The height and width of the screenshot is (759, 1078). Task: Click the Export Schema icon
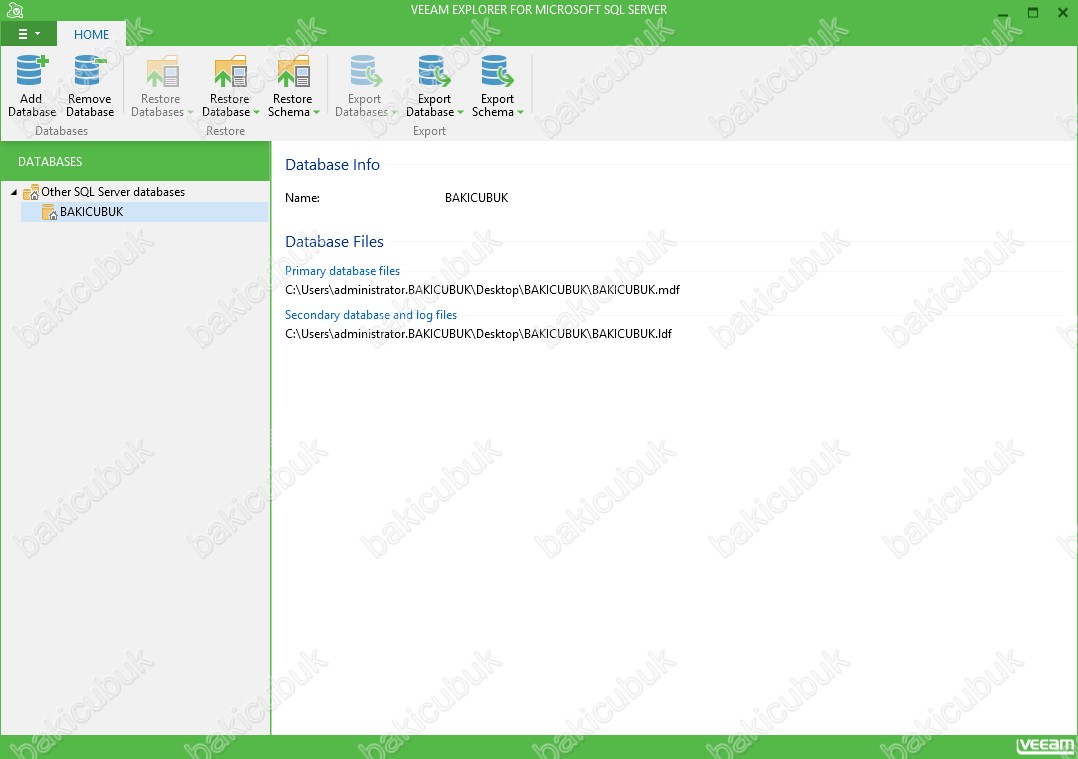[497, 71]
